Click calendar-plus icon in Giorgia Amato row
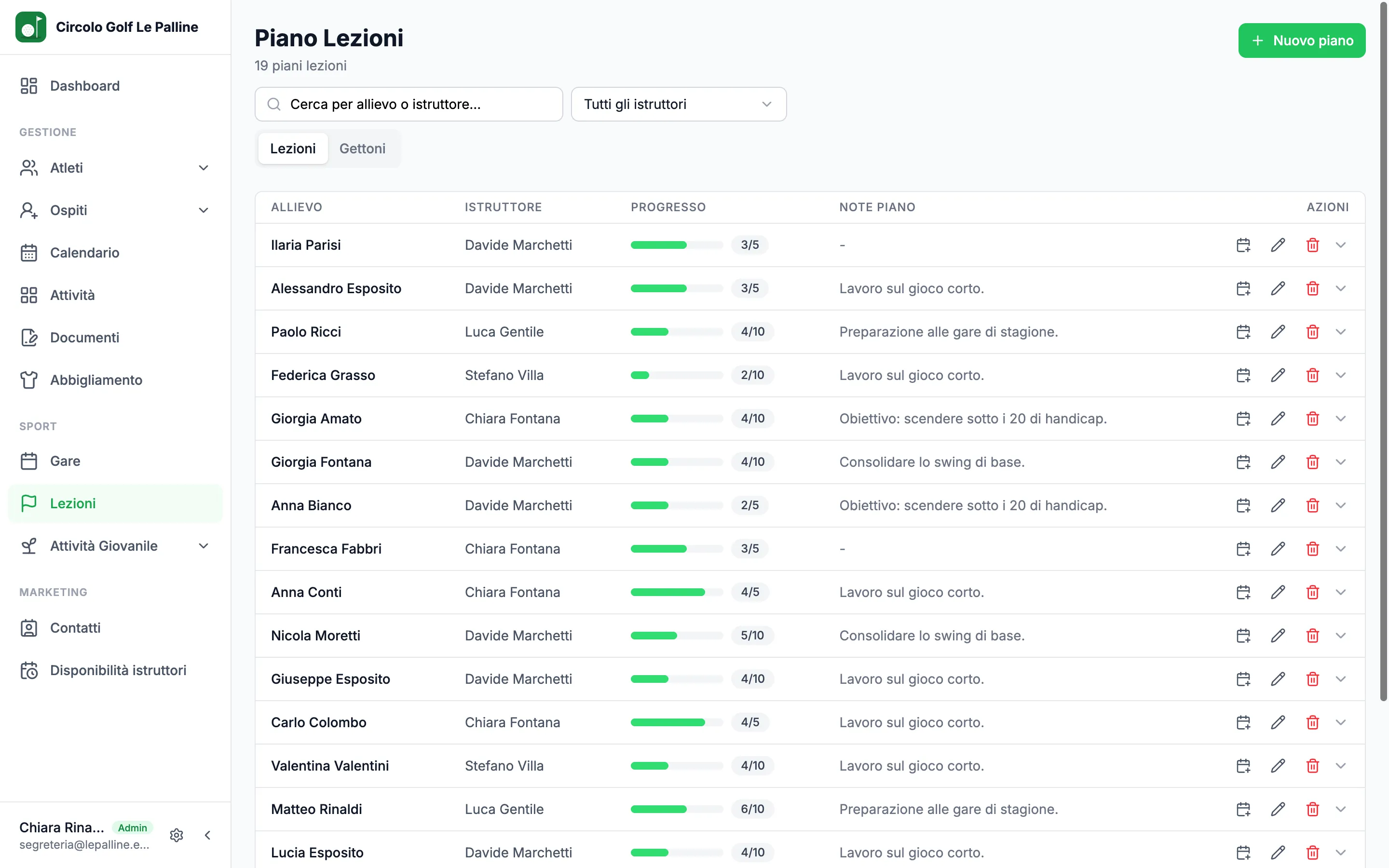This screenshot has width=1389, height=868. (x=1243, y=419)
